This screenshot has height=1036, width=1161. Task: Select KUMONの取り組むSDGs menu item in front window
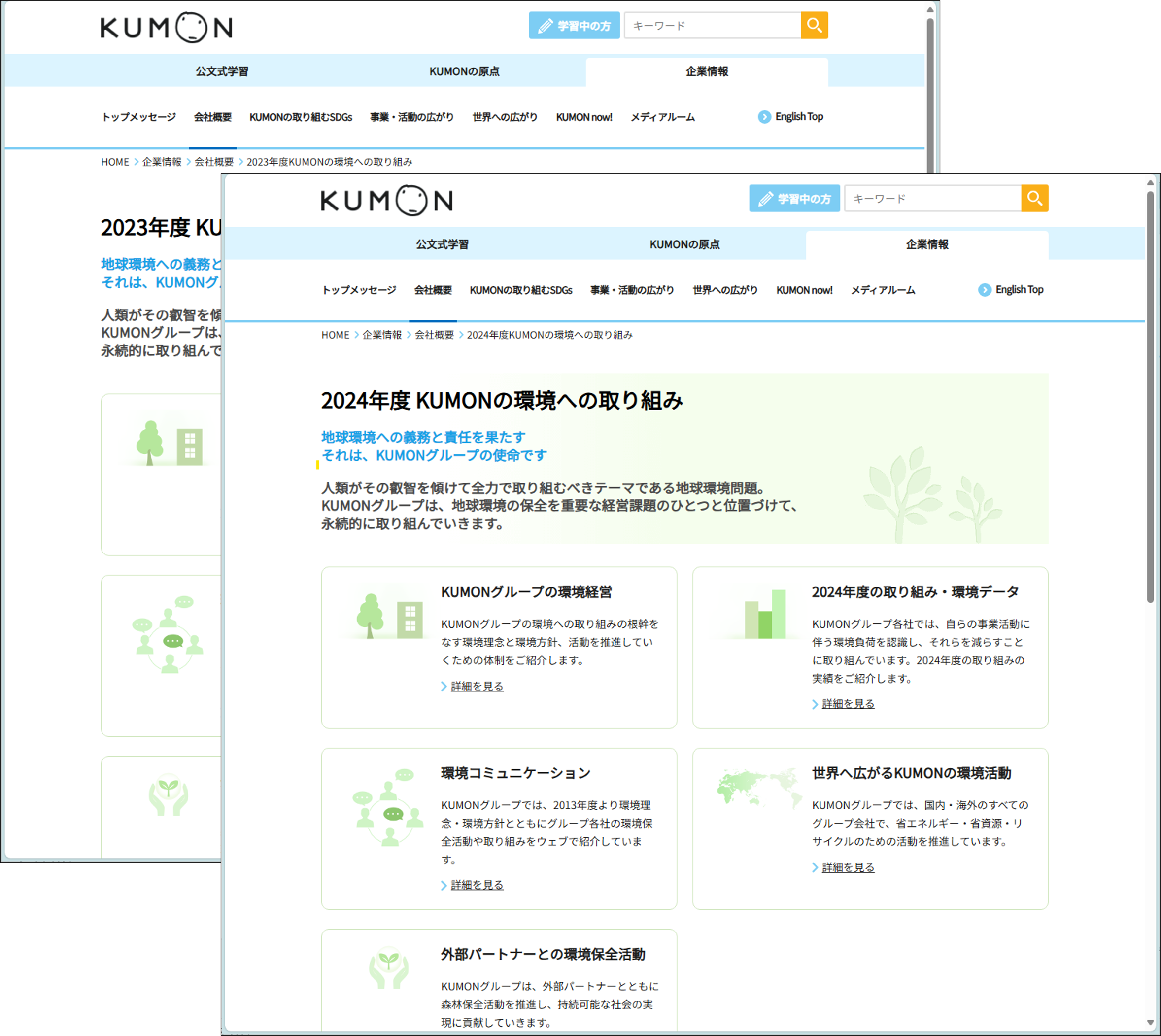(x=521, y=290)
